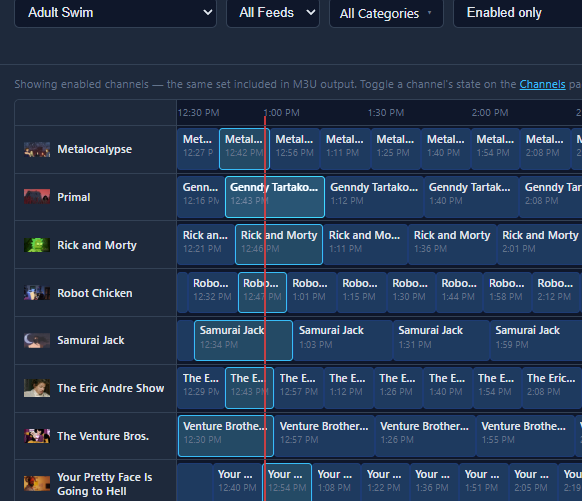
Task: Open Genndy Tartakovsky 12:43 PM program
Action: click(275, 197)
